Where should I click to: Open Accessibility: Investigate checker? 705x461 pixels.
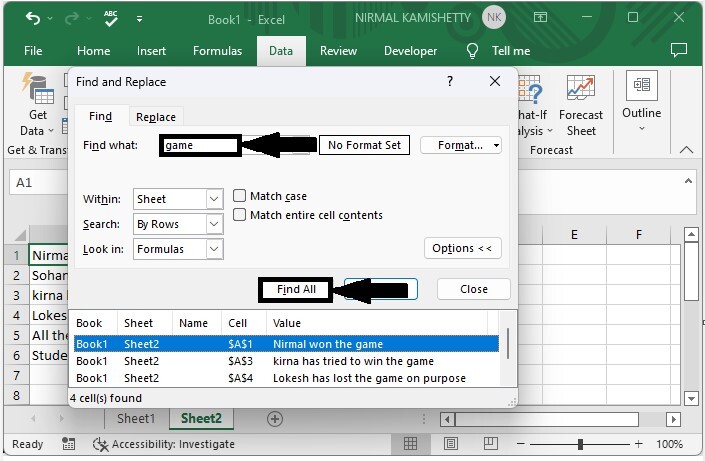click(x=164, y=444)
